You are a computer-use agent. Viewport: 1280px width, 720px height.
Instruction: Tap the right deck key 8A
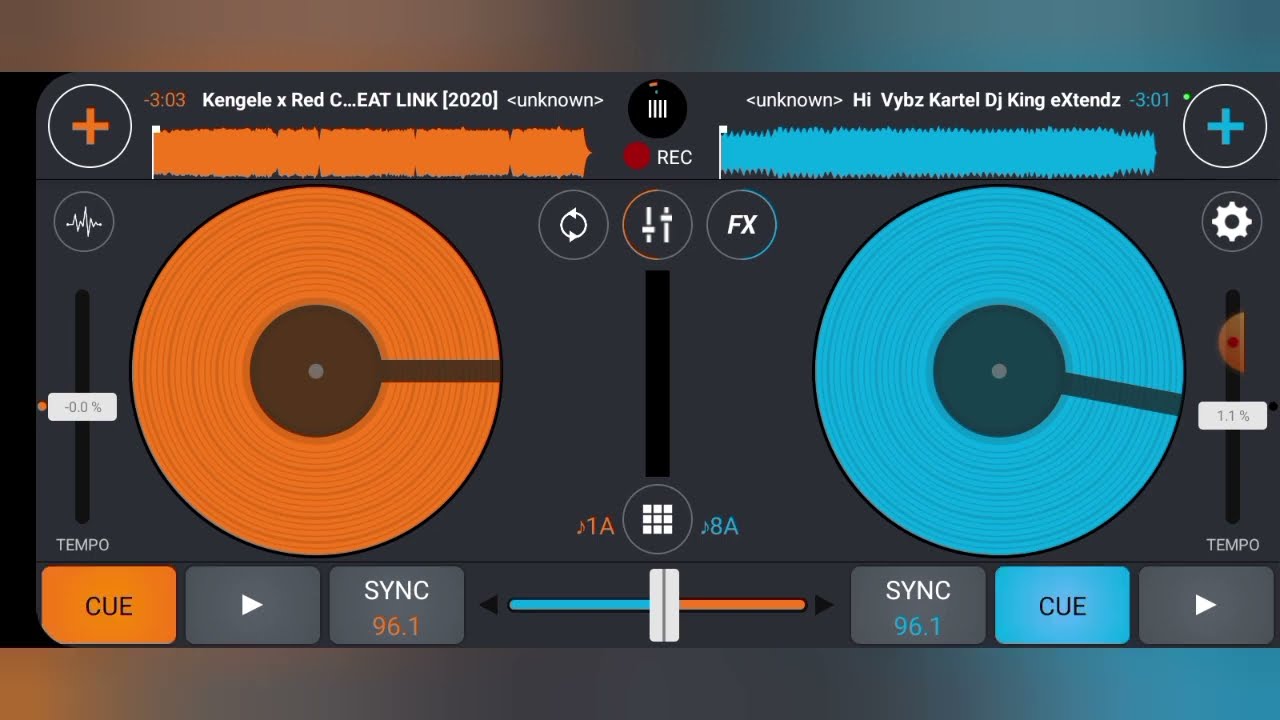719,526
